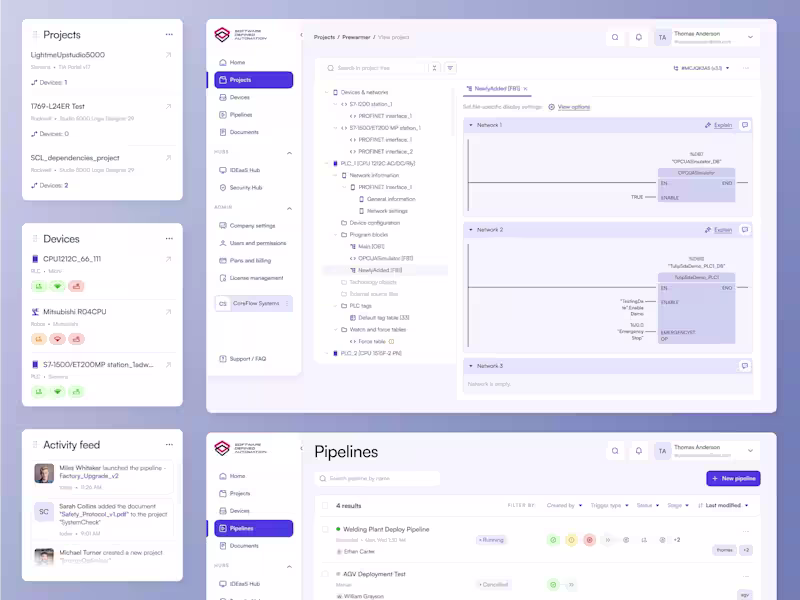This screenshot has height=600, width=800.
Task: Click the collapse-all icon beside the project tree search
Action: (434, 68)
